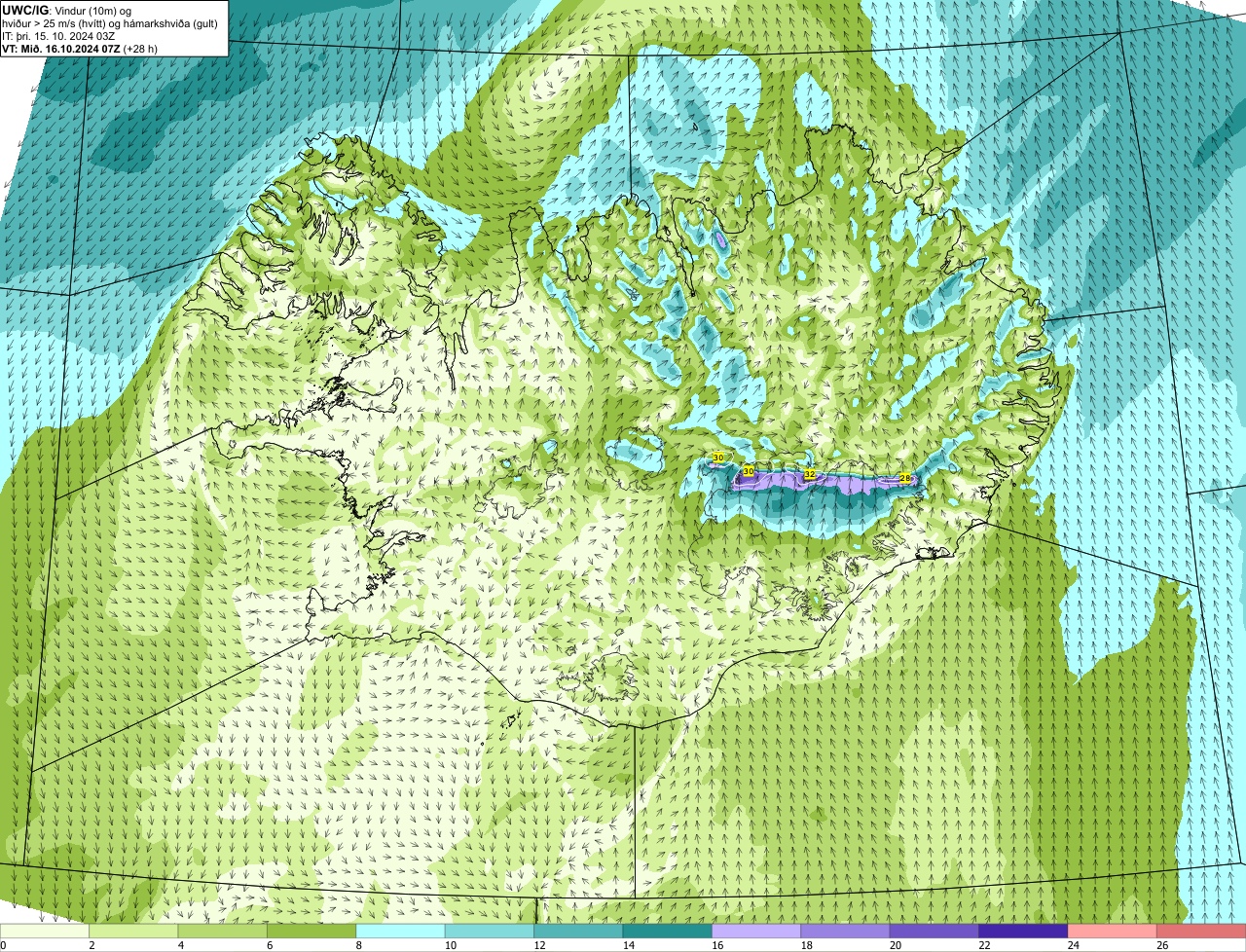Select the 14–16 m/s dark teal legend swatch
Viewport: 1246px width, 952px height.
[x=669, y=931]
